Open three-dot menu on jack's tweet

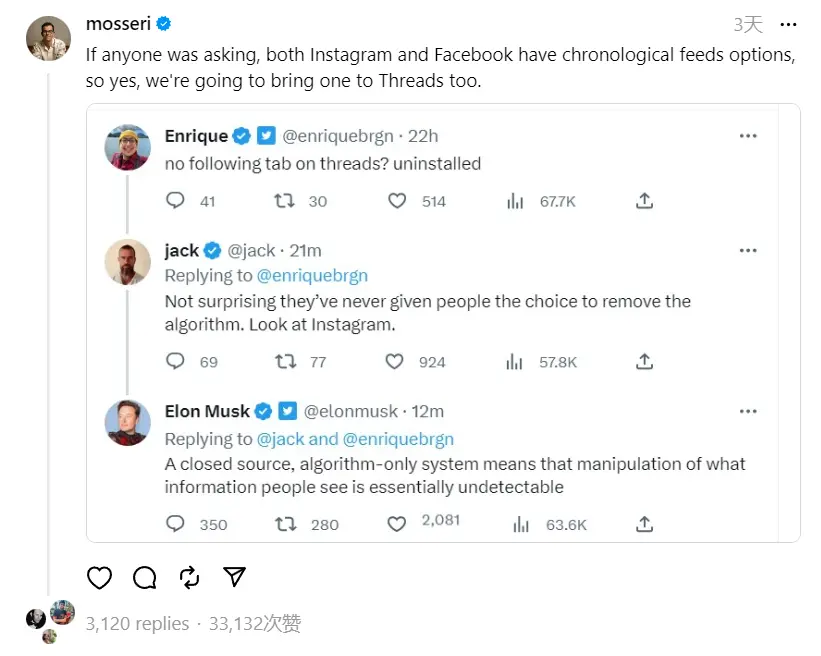(748, 250)
